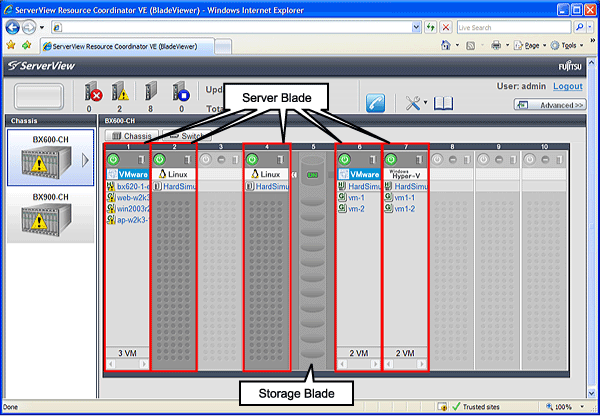The width and height of the screenshot is (600, 416).
Task: Select the Linux label on blade 4
Action: pos(267,175)
